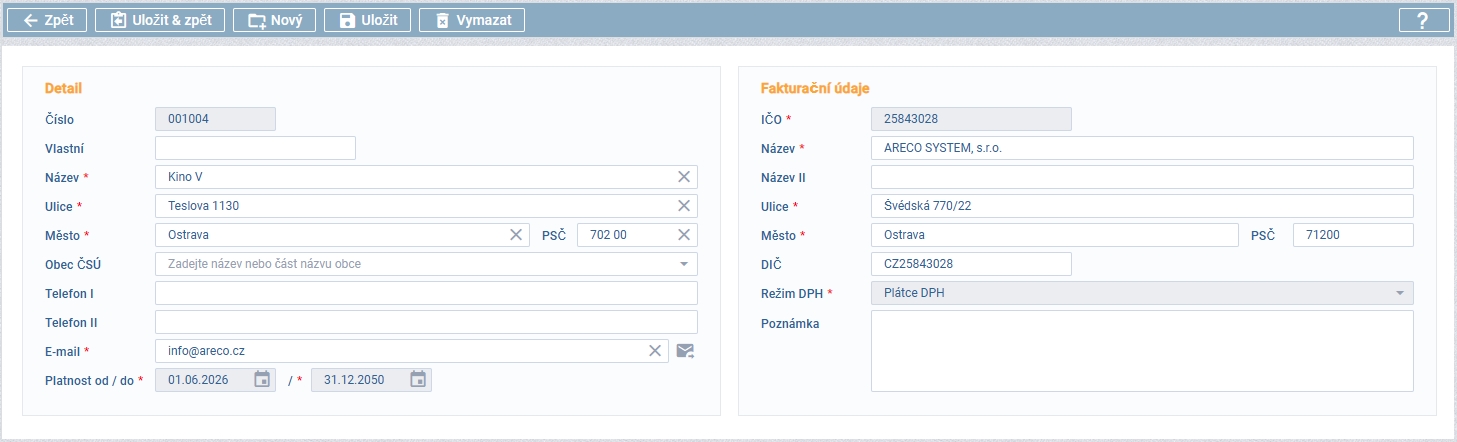Click the IČO field 25843028
Image resolution: width=1457 pixels, height=442 pixels.
pyautogui.click(x=971, y=119)
